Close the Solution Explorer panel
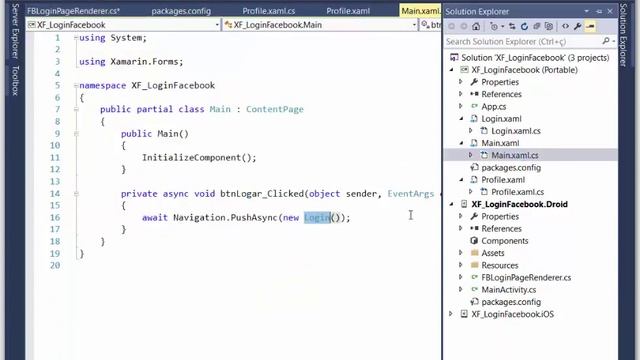 (x=610, y=11)
